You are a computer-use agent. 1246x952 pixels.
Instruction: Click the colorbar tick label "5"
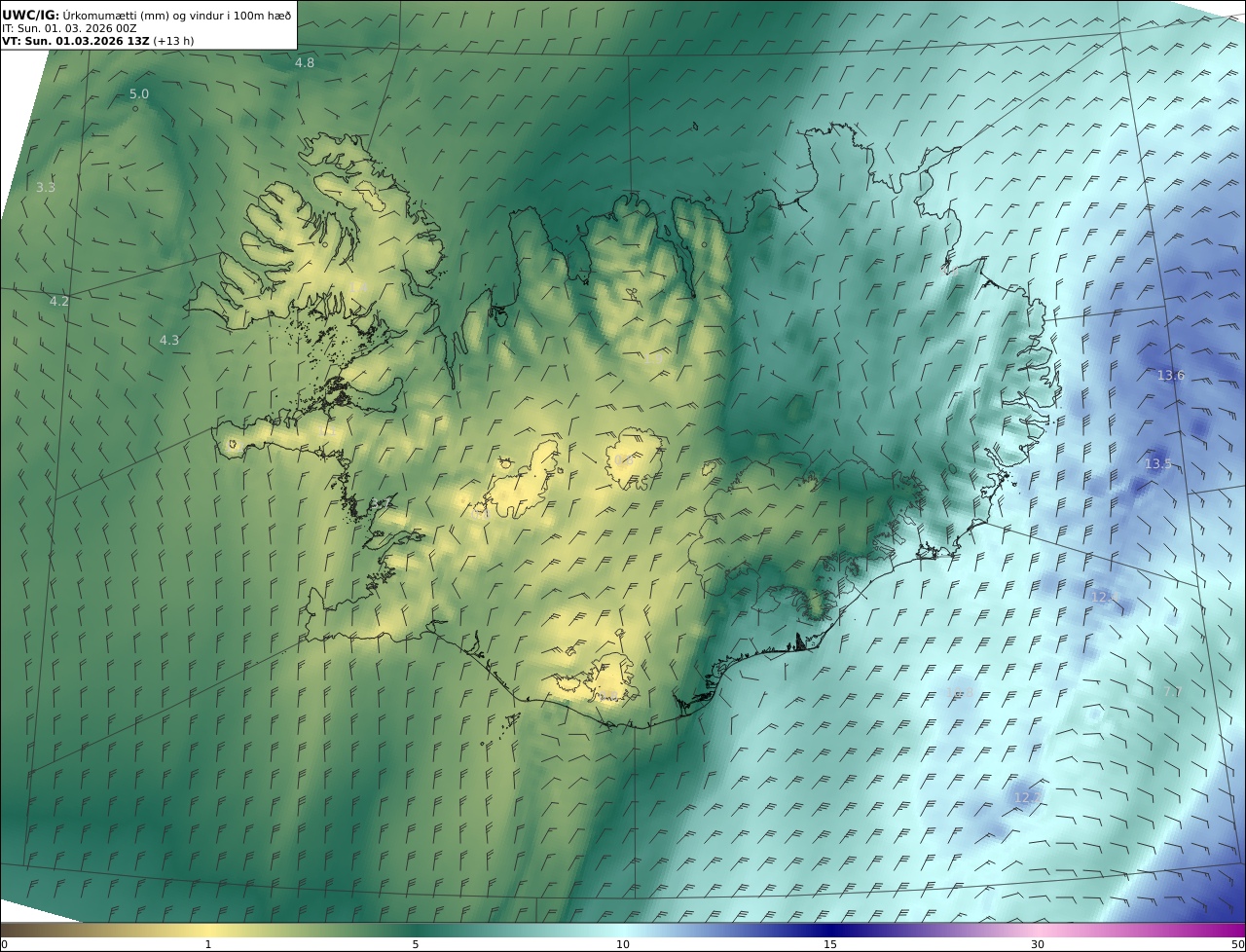pyautogui.click(x=416, y=944)
